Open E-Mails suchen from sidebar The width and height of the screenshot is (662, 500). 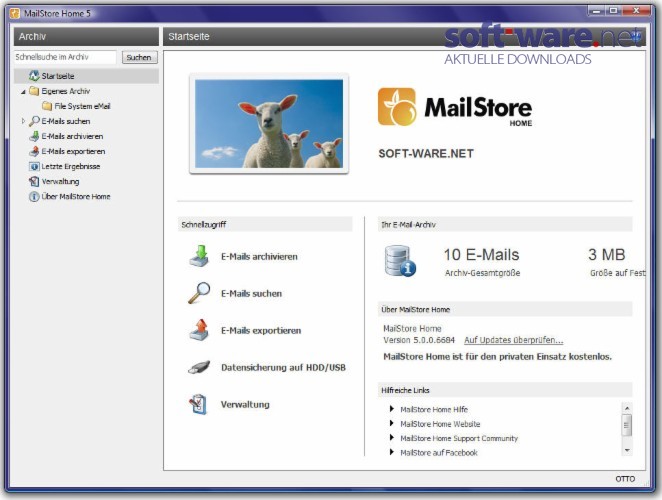[66, 121]
